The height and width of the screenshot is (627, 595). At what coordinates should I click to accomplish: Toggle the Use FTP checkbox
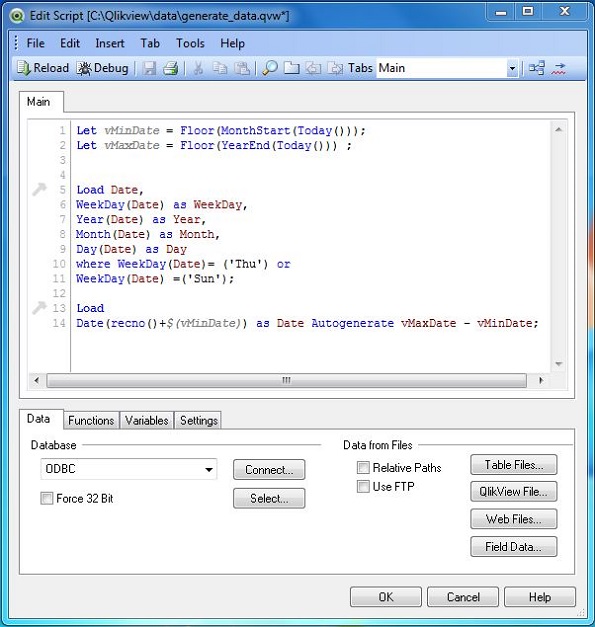[x=363, y=487]
